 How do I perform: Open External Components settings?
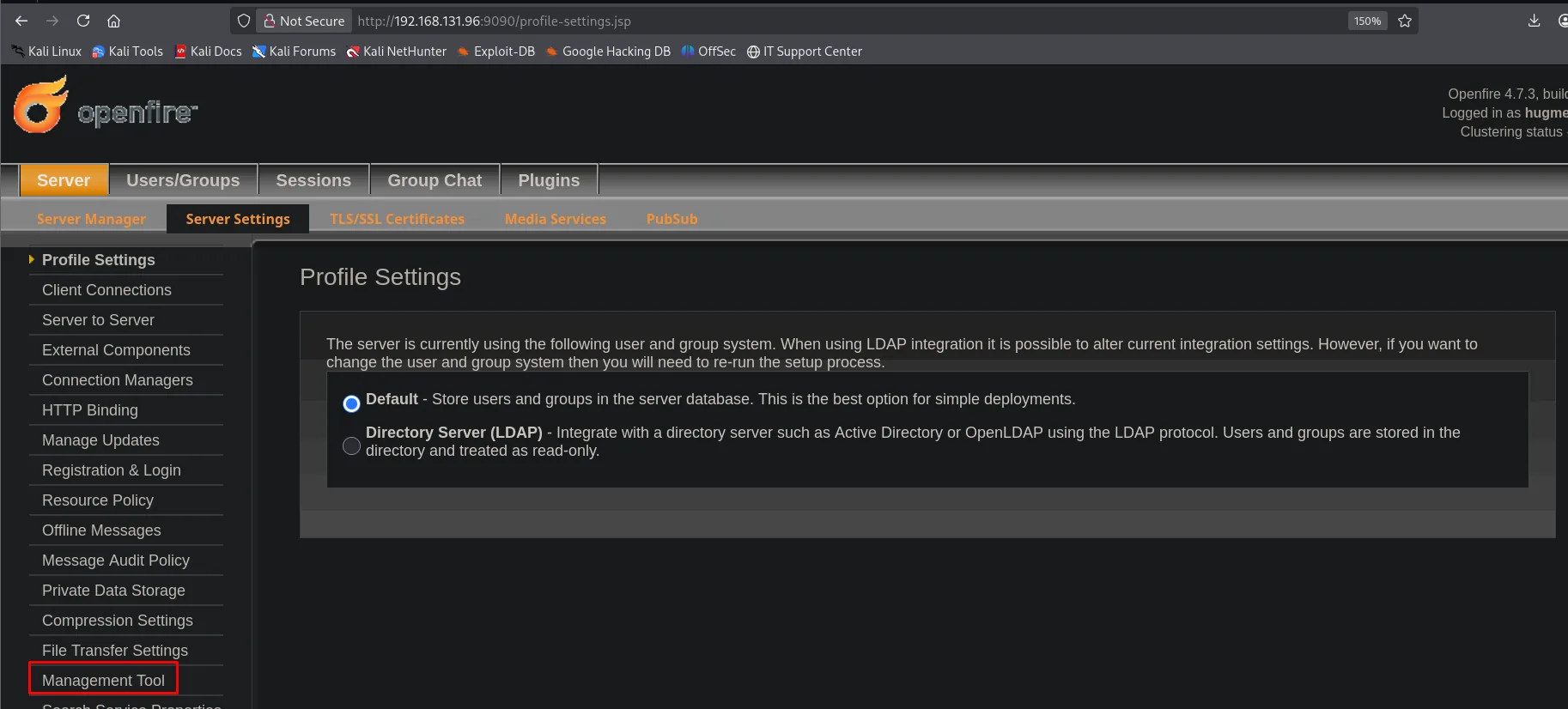point(116,350)
